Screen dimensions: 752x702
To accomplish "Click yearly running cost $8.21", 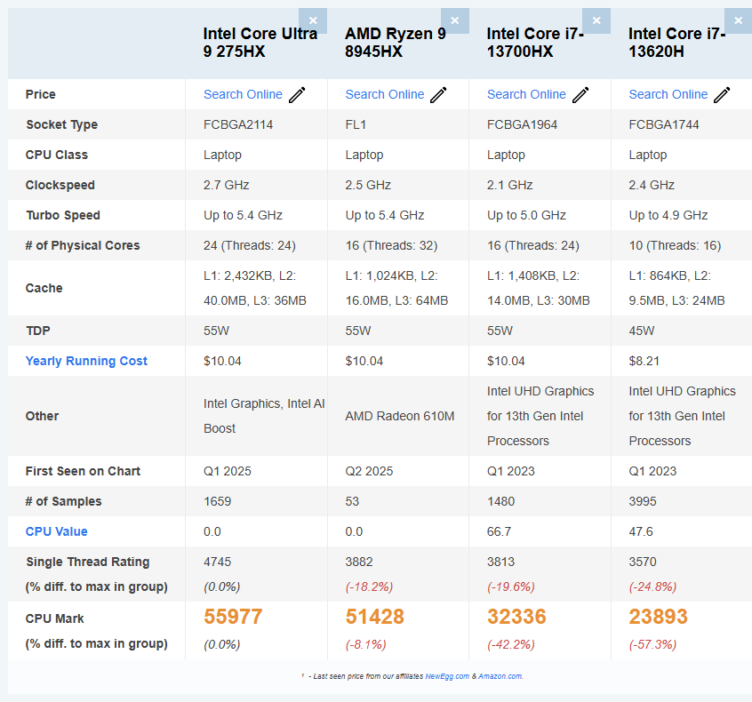I will click(644, 361).
